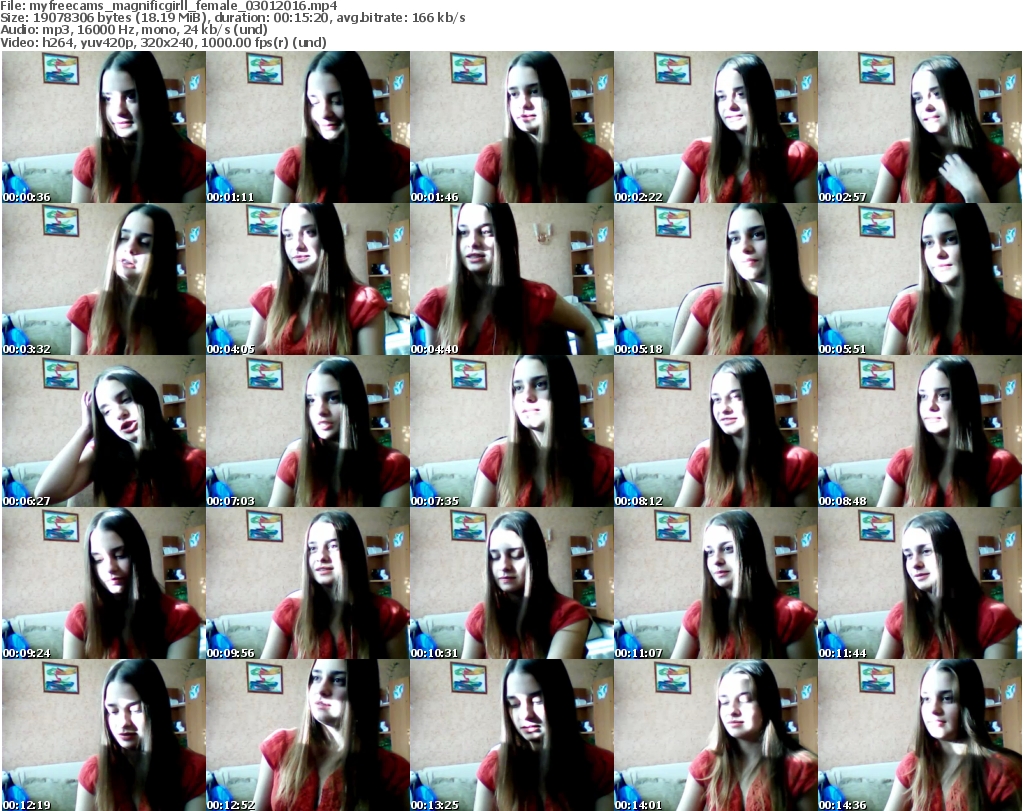Open the 00:10:31 thumbnail
The width and height of the screenshot is (1024, 811).
511,583
